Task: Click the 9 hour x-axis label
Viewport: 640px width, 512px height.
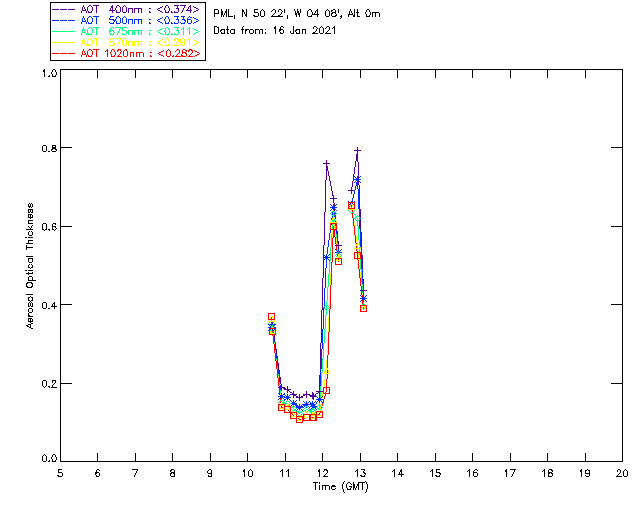Action: pos(210,473)
